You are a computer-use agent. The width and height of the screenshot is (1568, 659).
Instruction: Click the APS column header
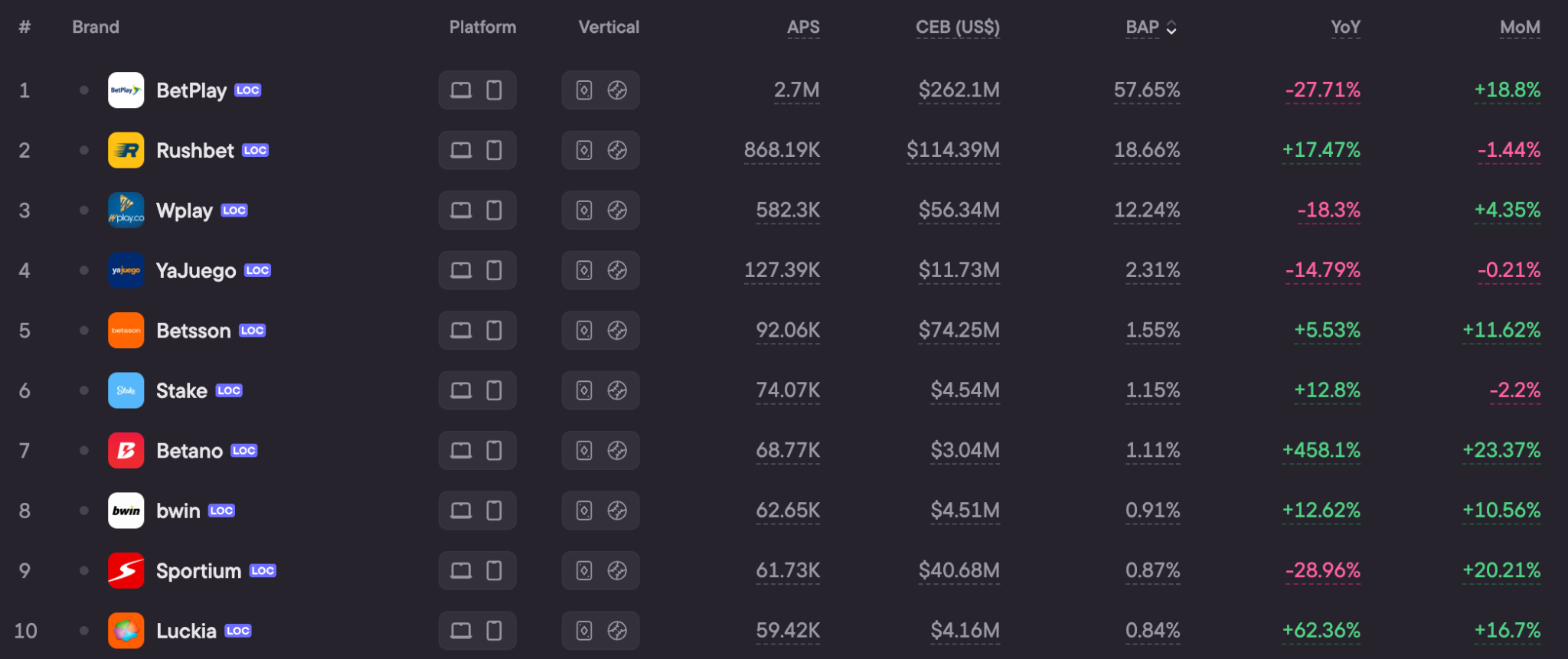click(x=803, y=28)
